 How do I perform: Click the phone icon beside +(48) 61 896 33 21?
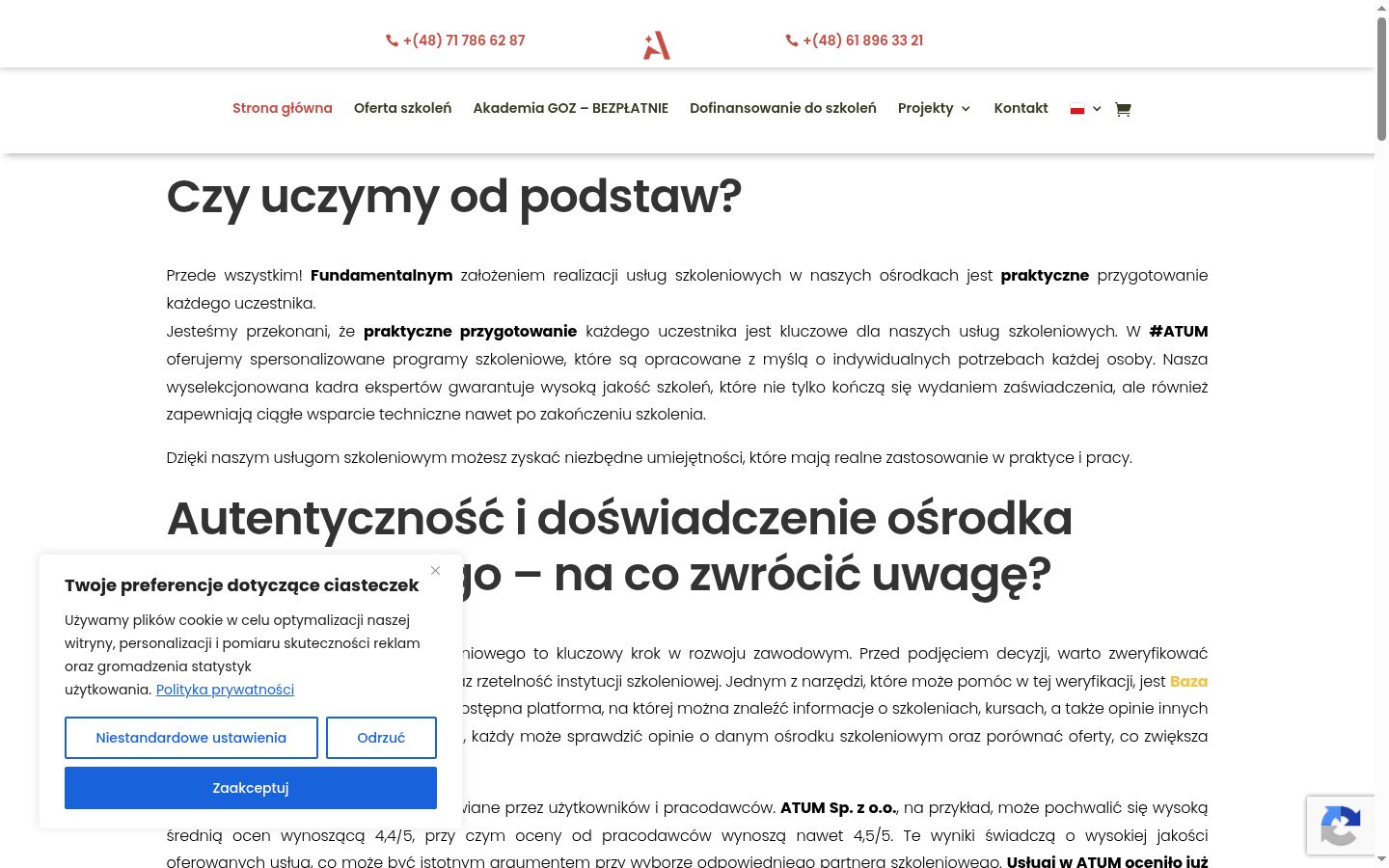coord(792,41)
